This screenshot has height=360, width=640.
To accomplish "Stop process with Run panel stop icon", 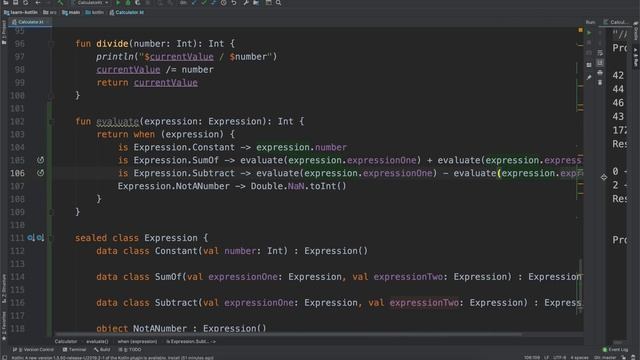I will coord(589,42).
